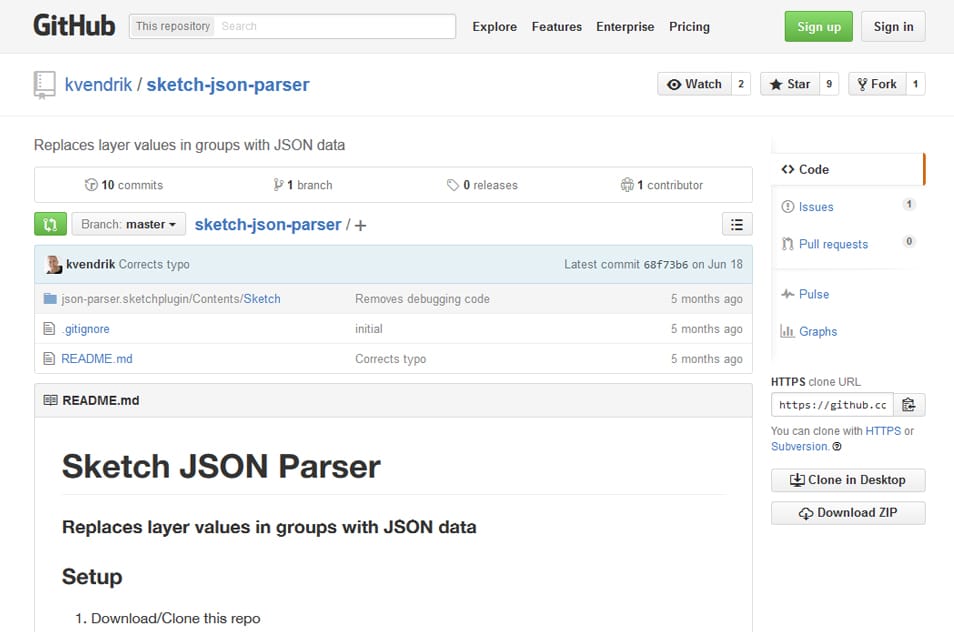Screen dimensions: 954x632
Task: Open the Pull requests tab
Action: pyautogui.click(x=848, y=245)
